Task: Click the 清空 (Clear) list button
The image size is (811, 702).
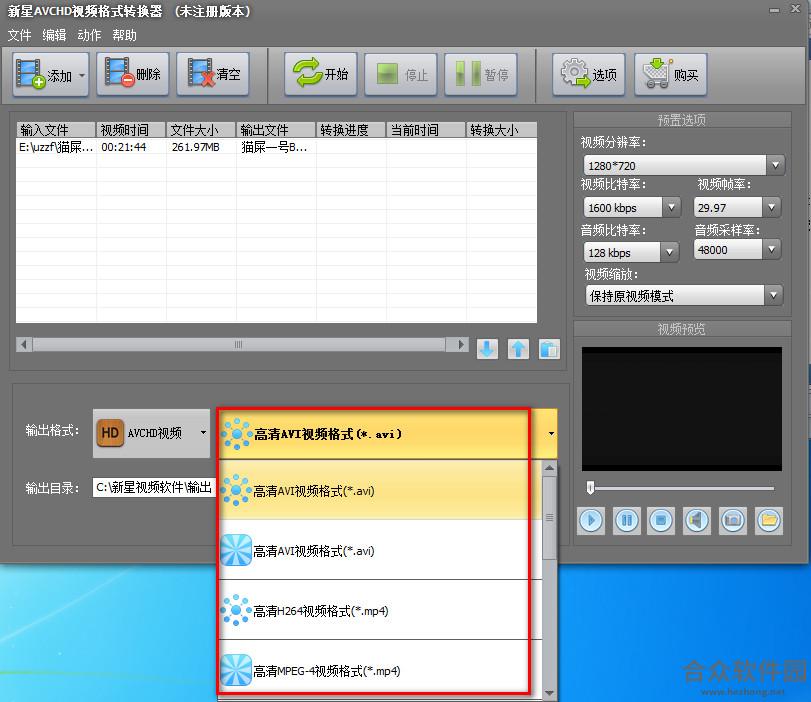Action: (x=213, y=74)
